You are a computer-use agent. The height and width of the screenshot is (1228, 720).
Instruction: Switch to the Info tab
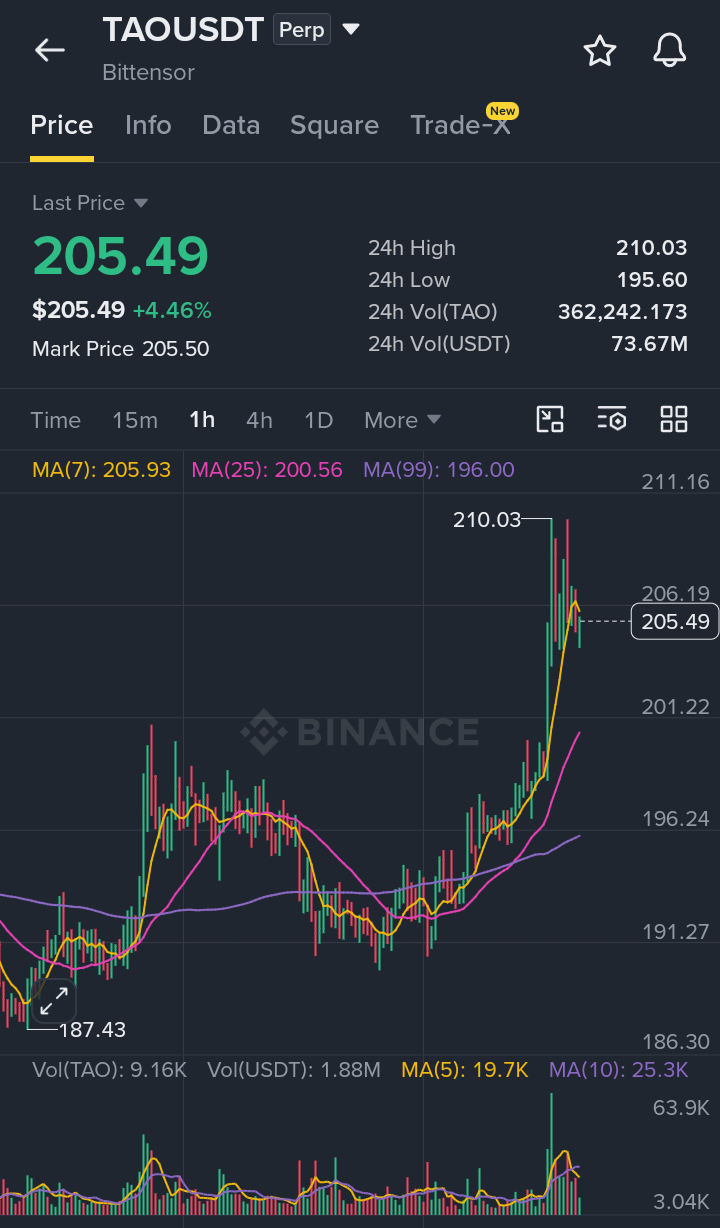point(148,125)
